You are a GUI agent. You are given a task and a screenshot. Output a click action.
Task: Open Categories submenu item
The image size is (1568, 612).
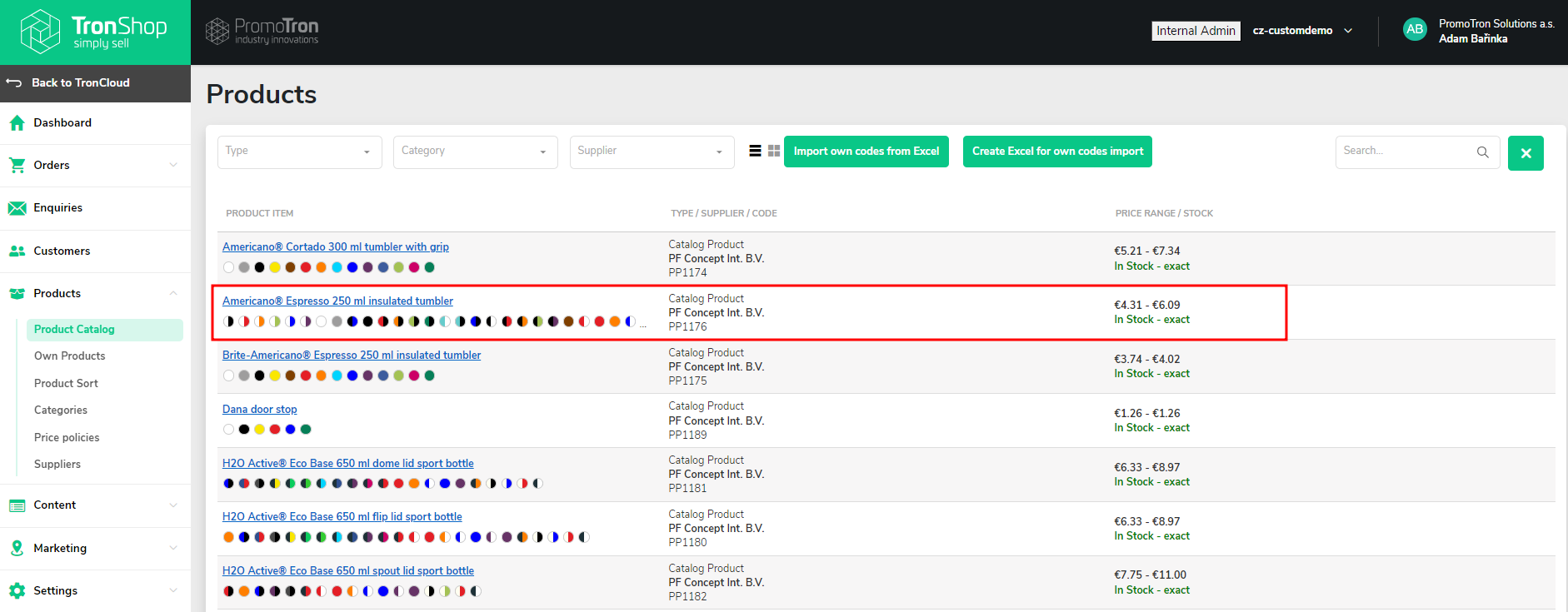[61, 410]
